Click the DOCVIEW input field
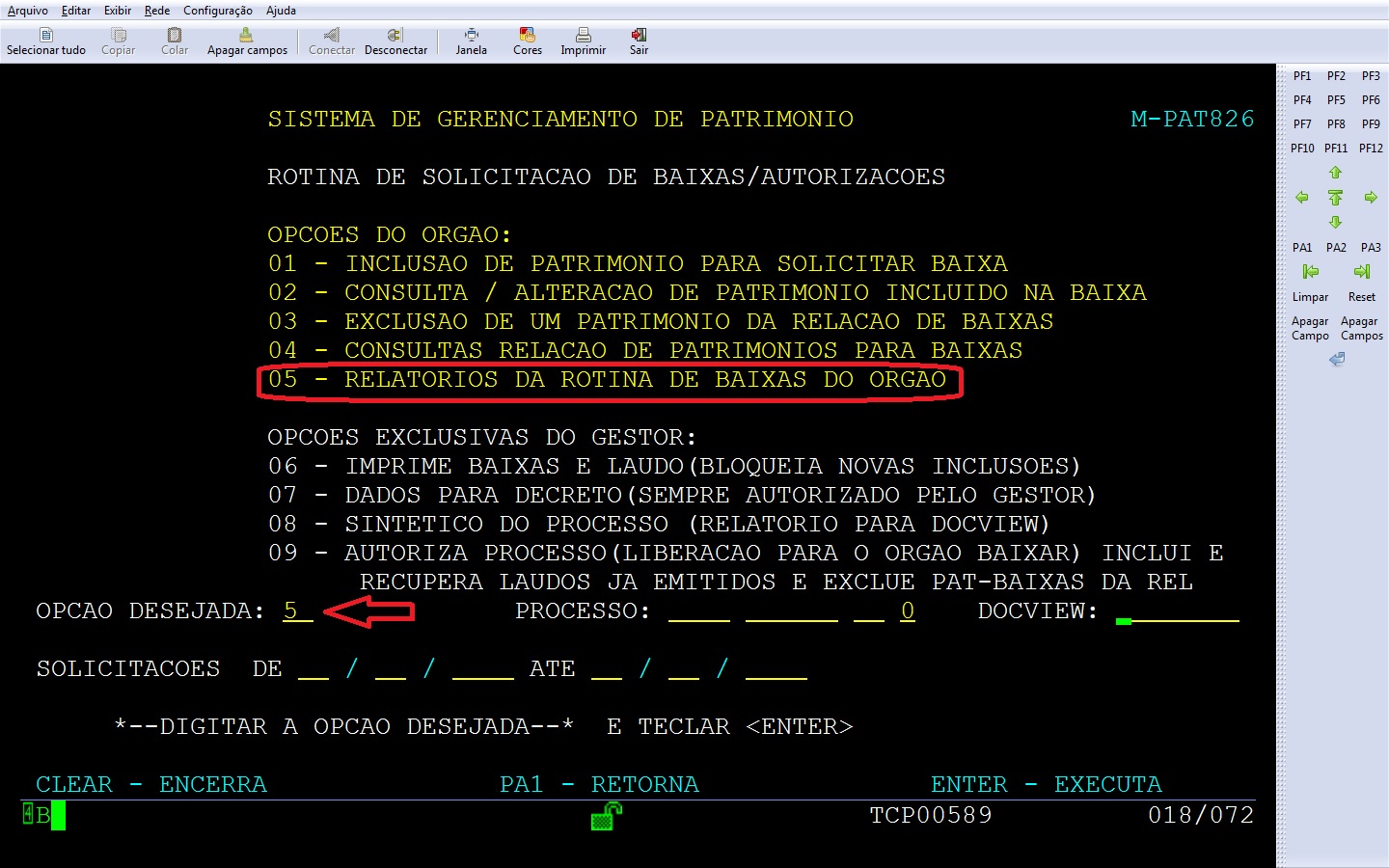Viewport: 1389px width, 868px height. pos(1177,611)
